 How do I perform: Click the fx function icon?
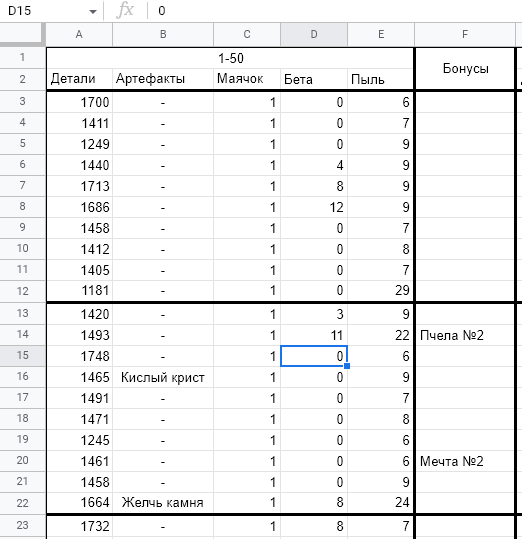[x=125, y=10]
